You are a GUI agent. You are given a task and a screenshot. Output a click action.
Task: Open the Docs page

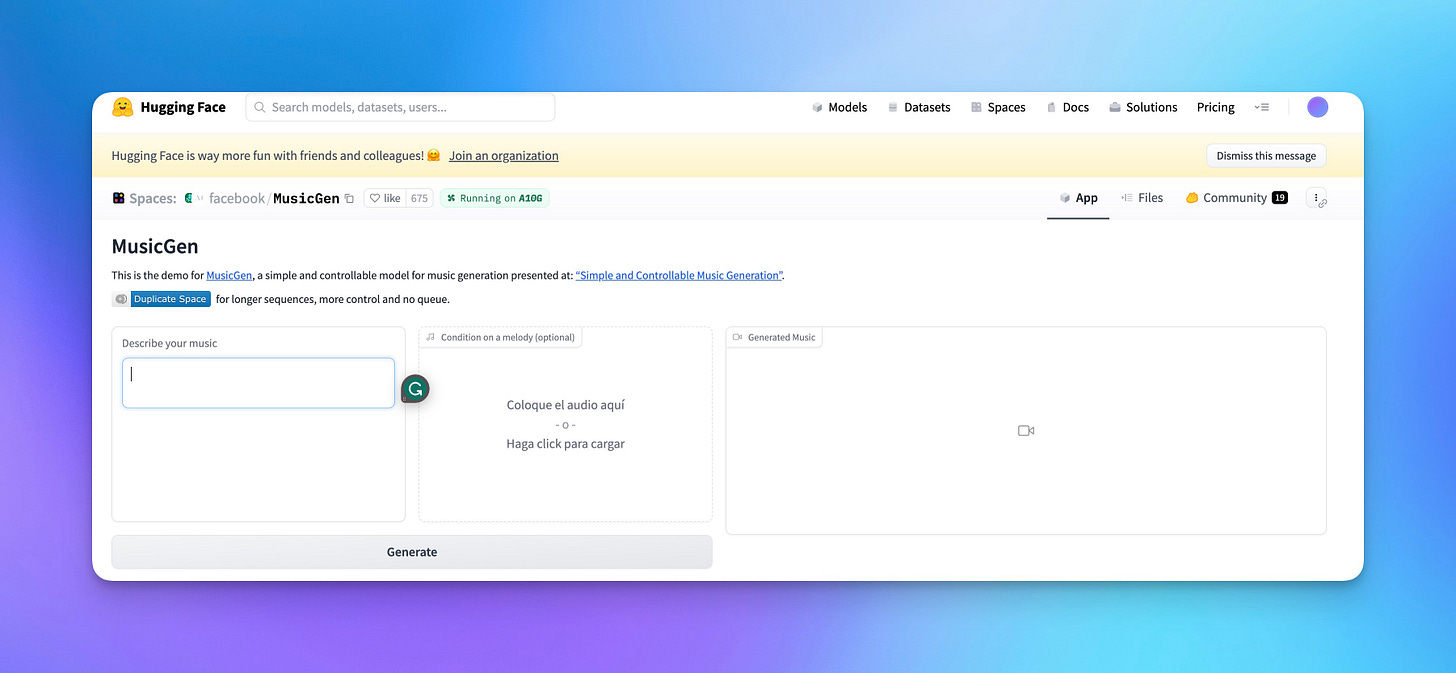[x=1067, y=107]
